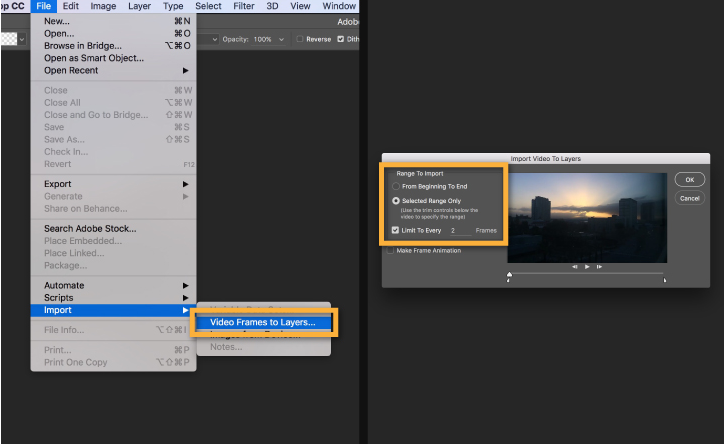
Task: Step back one frame in the video preview
Action: point(575,267)
